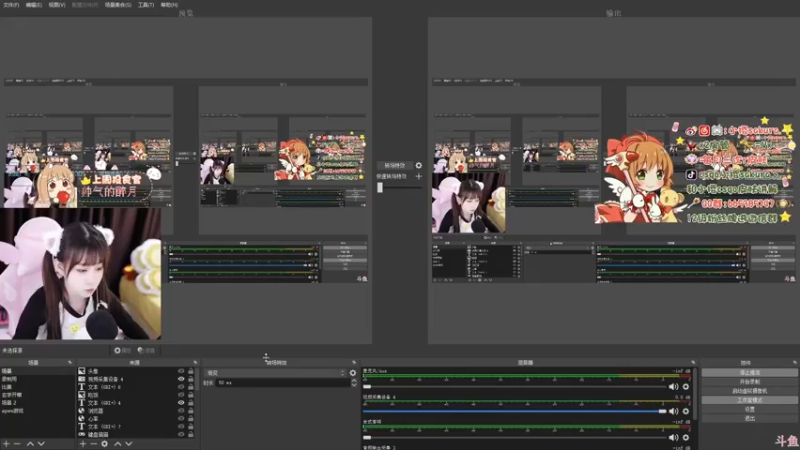Toggle lock on the 头像 source

pos(191,371)
